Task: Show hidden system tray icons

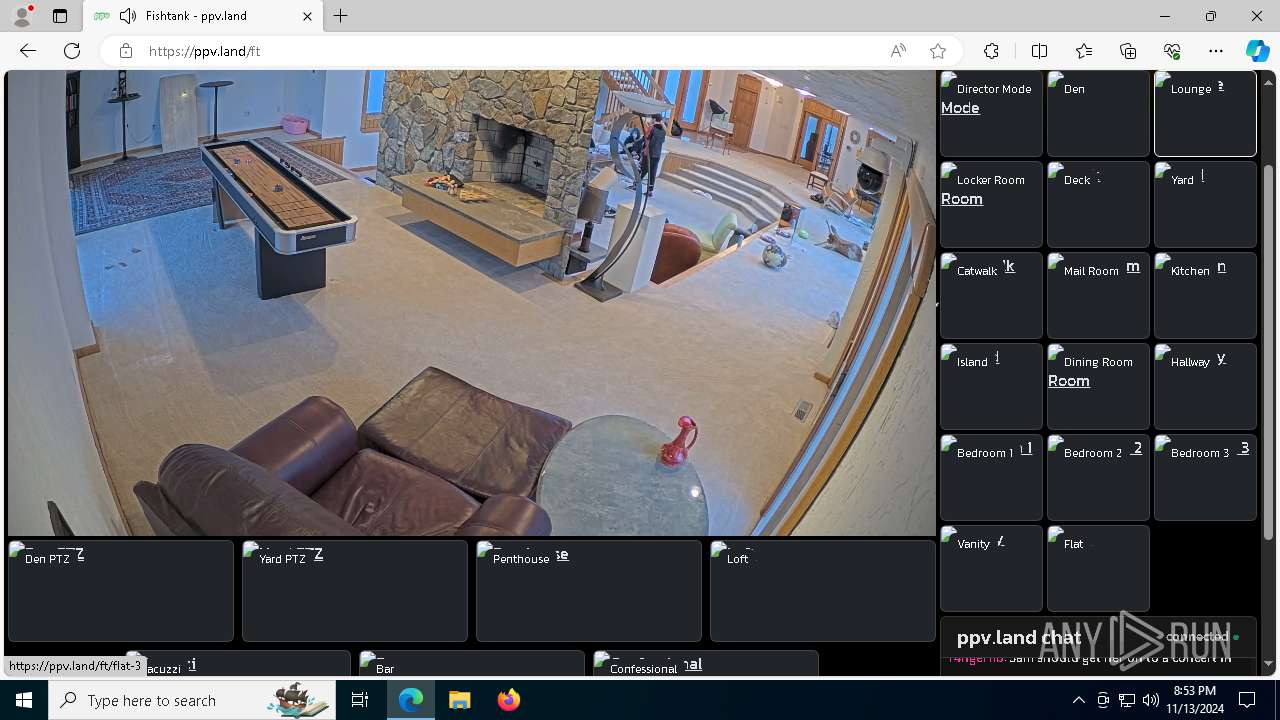Action: click(1078, 700)
